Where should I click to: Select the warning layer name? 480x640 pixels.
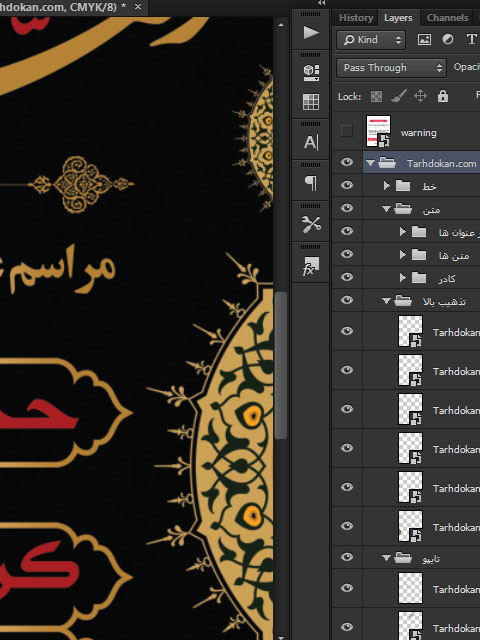coord(418,133)
